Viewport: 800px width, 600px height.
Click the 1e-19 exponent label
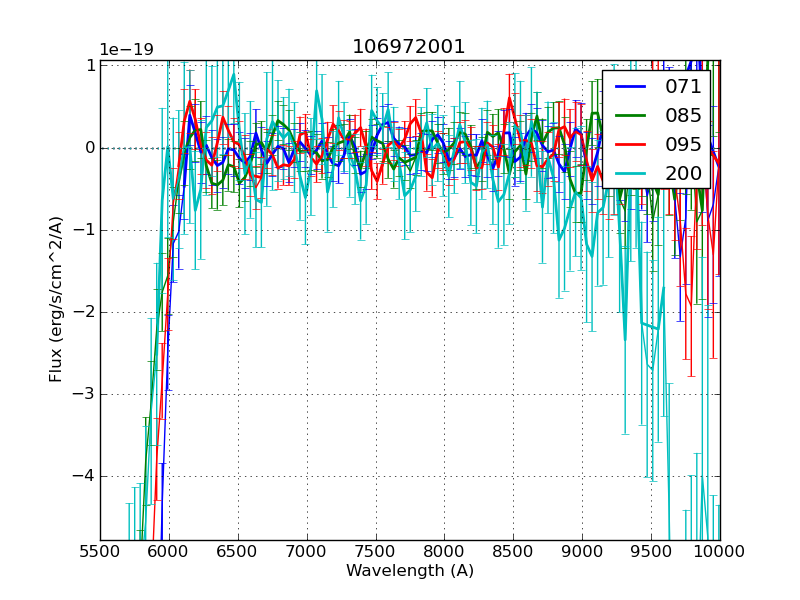point(126,50)
